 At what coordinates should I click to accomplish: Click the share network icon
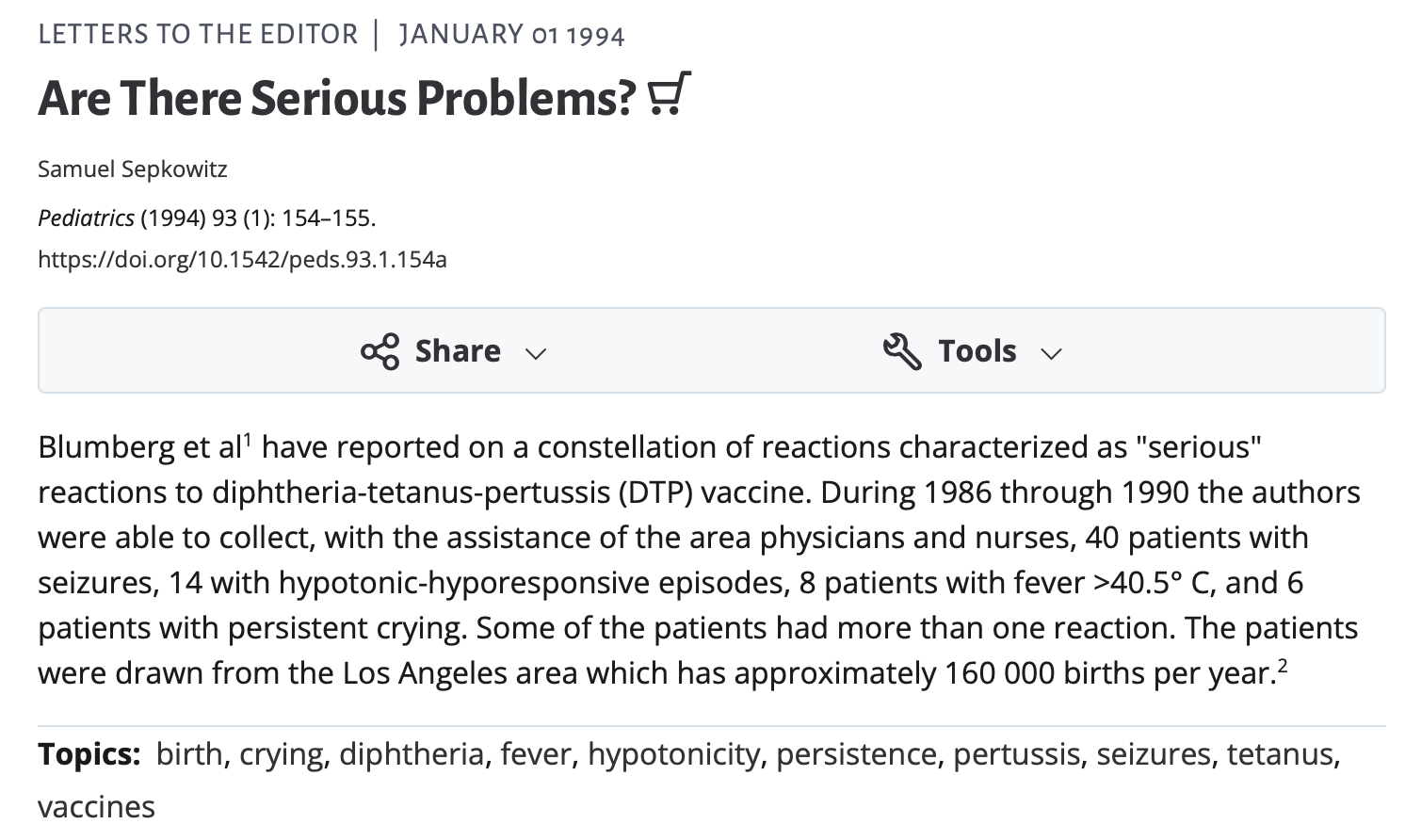point(380,351)
